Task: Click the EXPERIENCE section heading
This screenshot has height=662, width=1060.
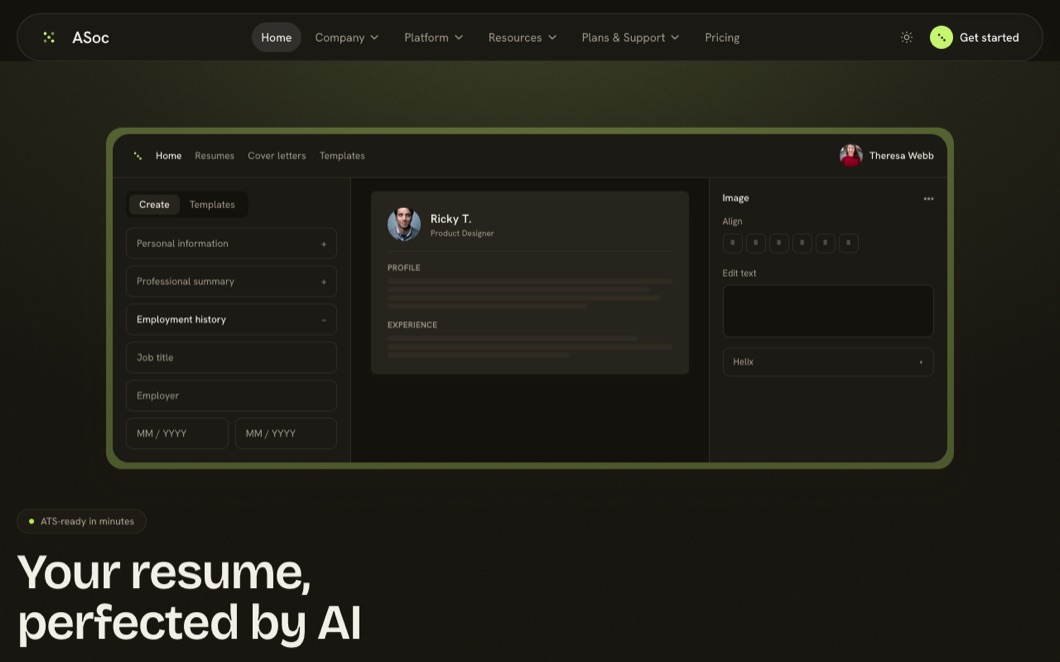Action: 412,325
